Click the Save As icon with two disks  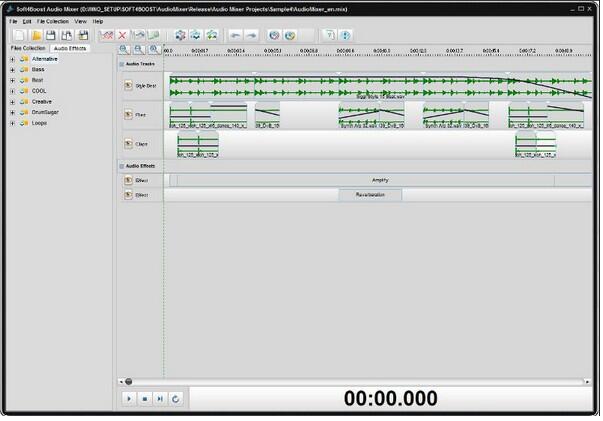(67, 35)
